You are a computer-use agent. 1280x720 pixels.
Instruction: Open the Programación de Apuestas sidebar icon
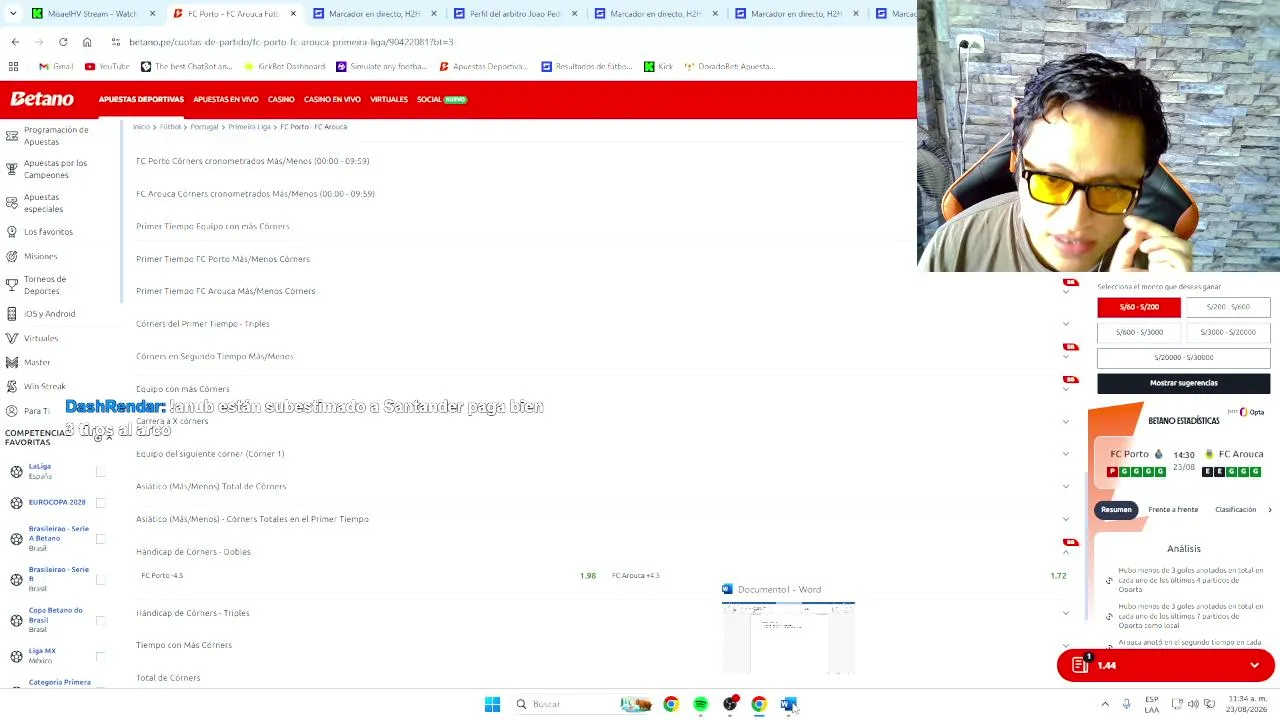pyautogui.click(x=12, y=135)
